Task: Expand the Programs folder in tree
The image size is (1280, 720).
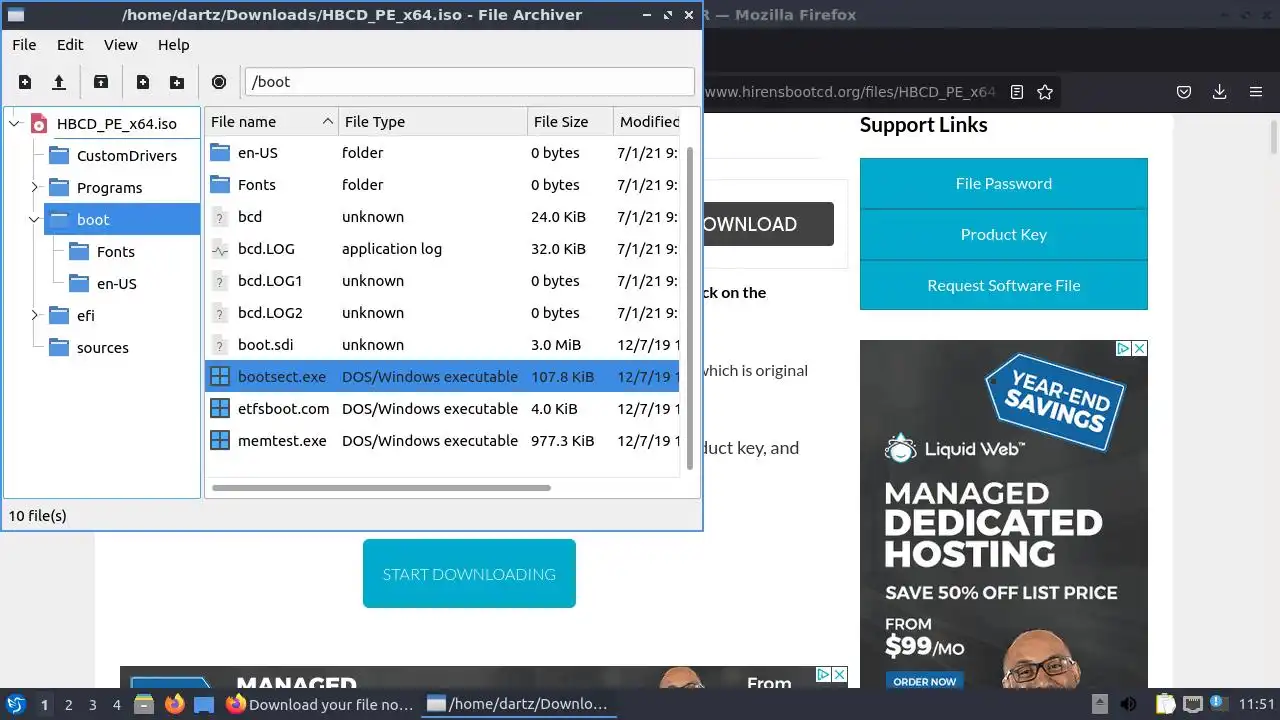Action: pyautogui.click(x=34, y=188)
